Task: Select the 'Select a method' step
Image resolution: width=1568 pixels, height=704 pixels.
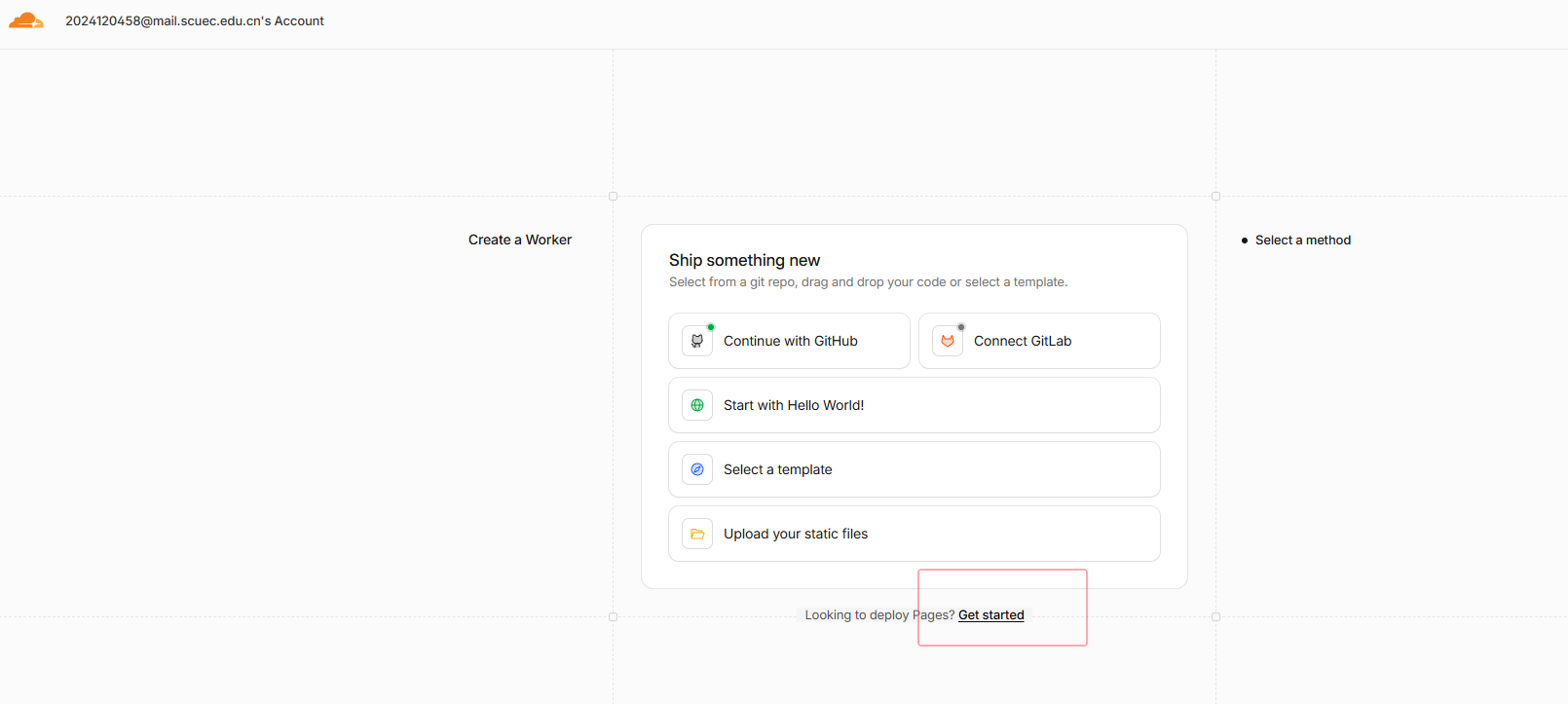Action: pyautogui.click(x=1303, y=240)
